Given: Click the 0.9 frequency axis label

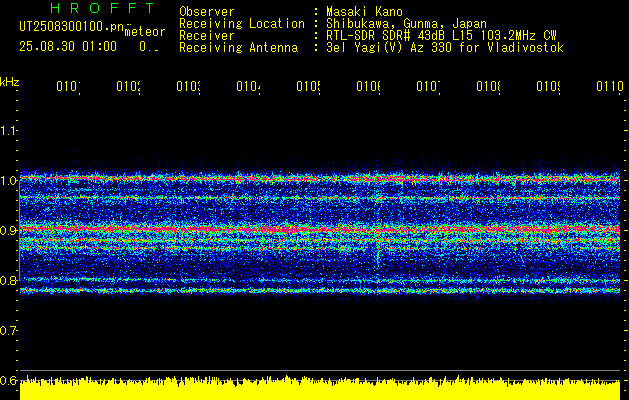Looking at the screenshot, I should pos(8,230).
